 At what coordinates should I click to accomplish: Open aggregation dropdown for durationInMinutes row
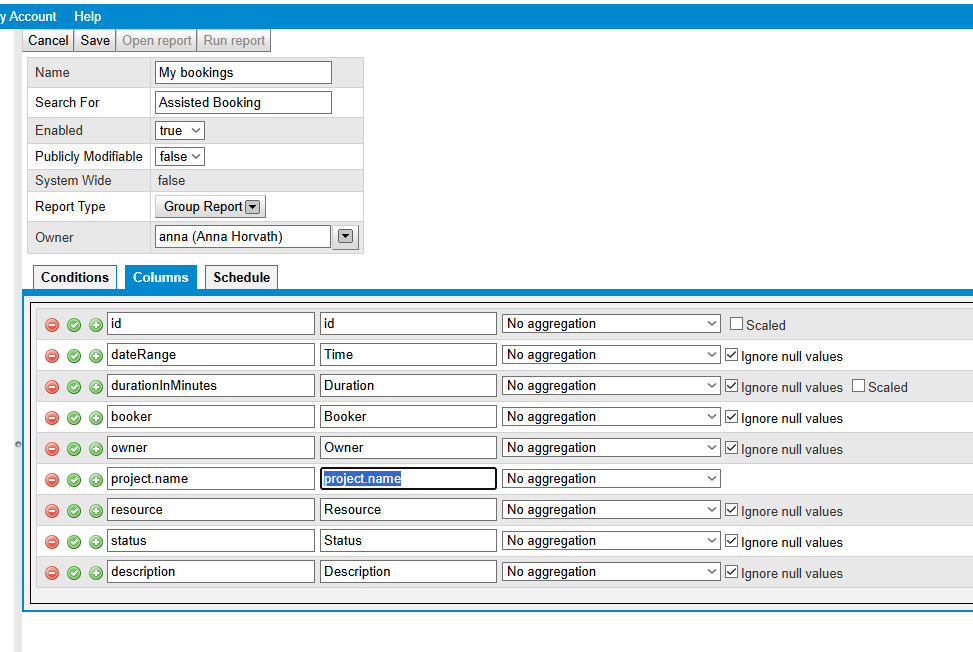coord(611,386)
